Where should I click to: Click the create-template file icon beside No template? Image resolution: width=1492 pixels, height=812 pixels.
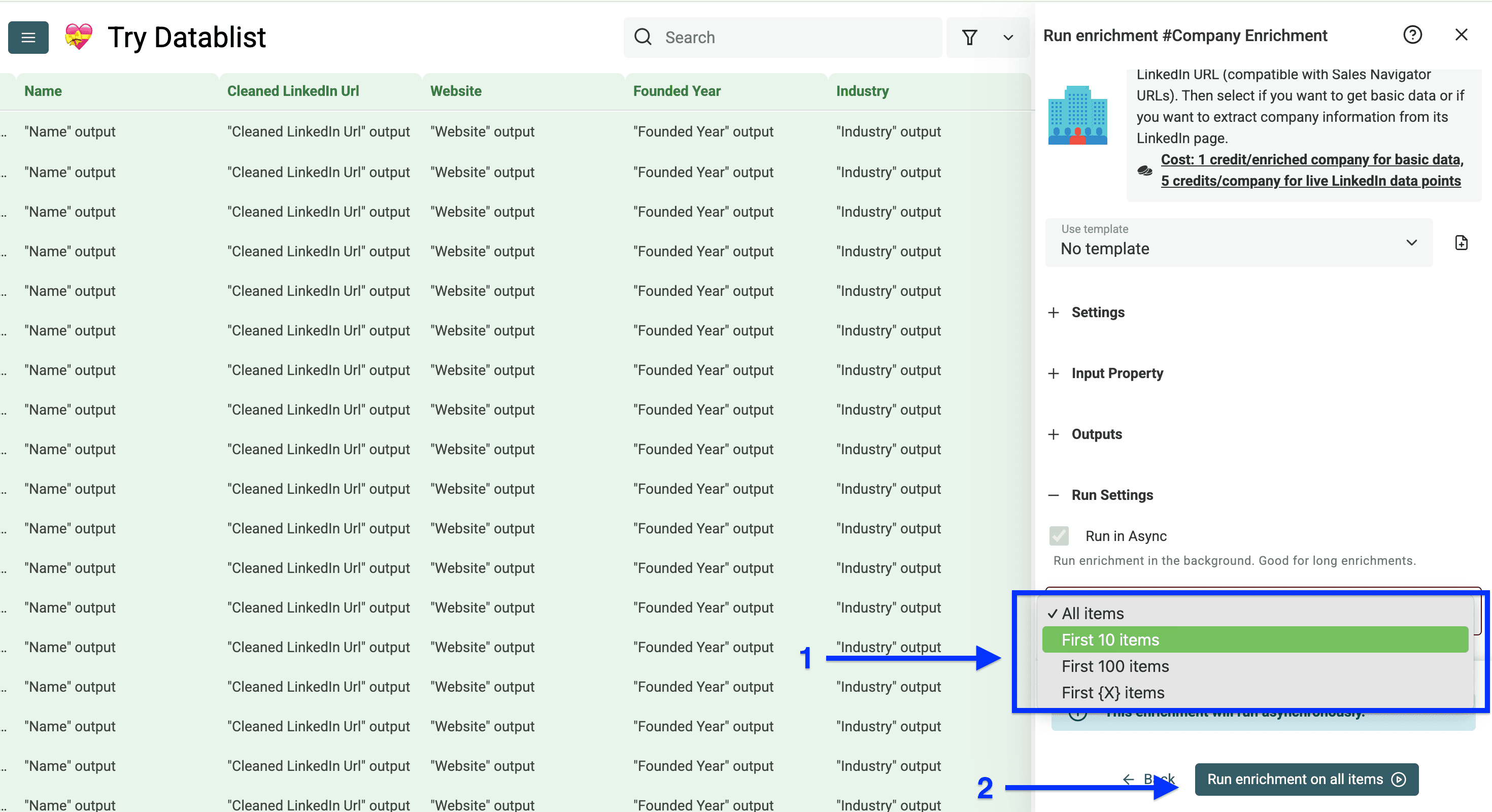(x=1462, y=243)
